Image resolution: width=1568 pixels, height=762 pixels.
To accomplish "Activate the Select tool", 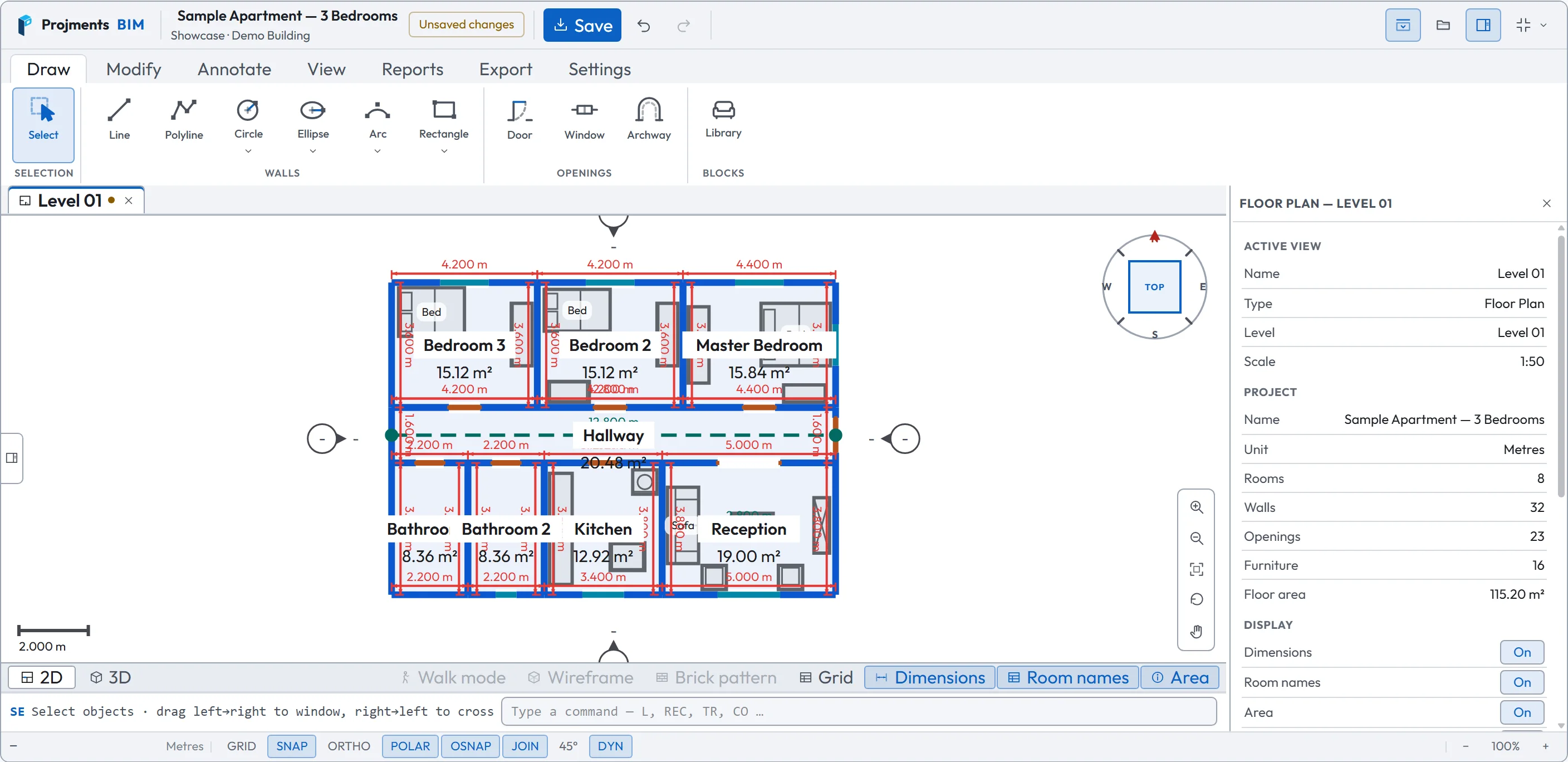I will [43, 125].
